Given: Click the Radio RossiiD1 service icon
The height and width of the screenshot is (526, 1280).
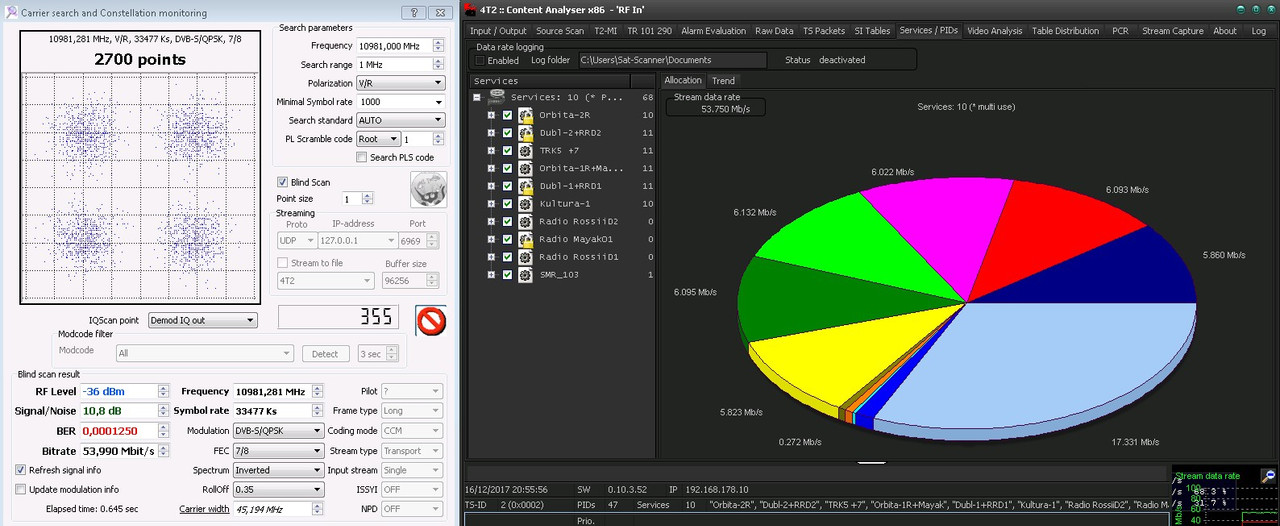Looking at the screenshot, I should point(525,256).
